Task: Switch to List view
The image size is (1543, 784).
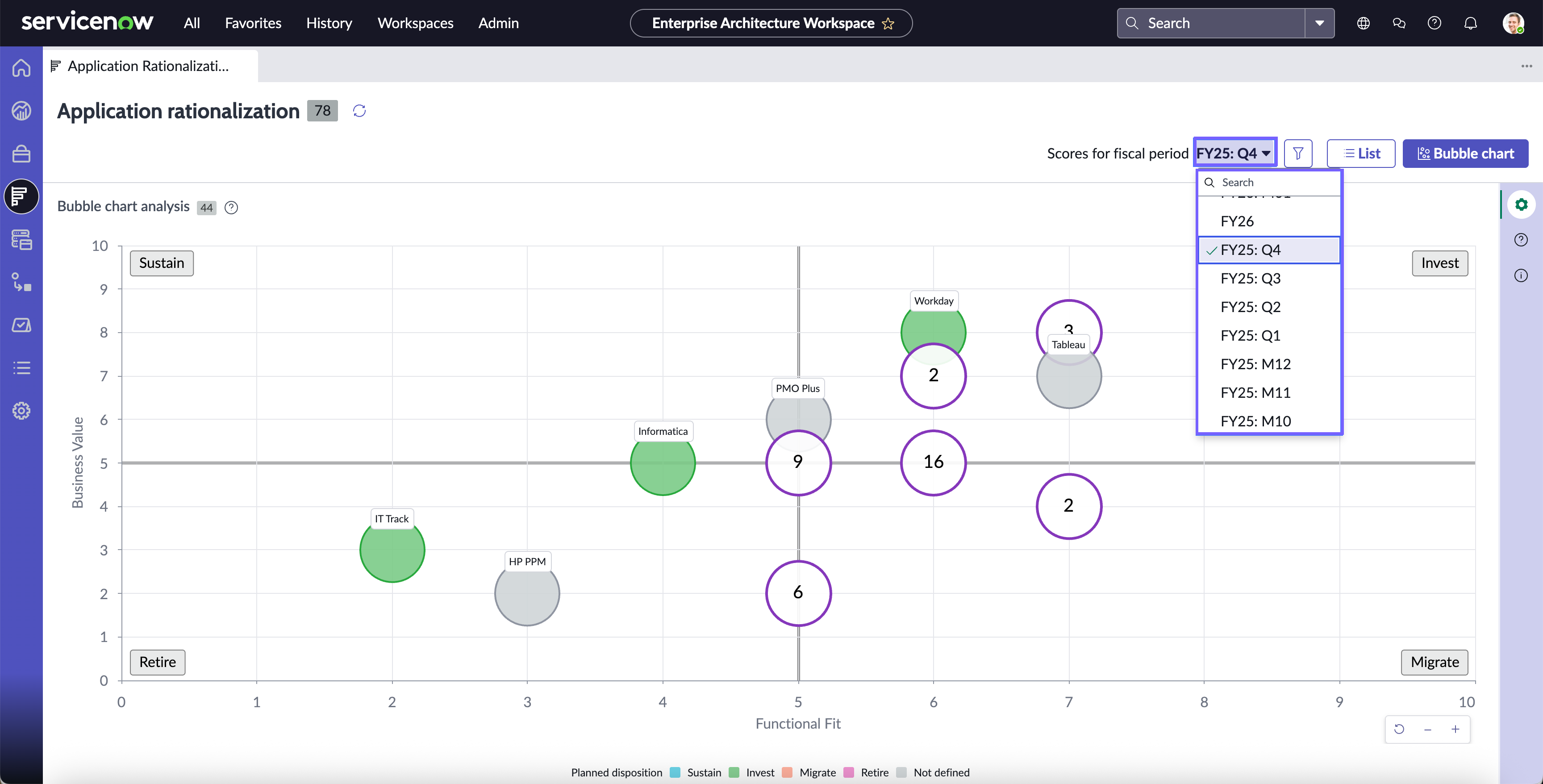Action: (x=1361, y=153)
